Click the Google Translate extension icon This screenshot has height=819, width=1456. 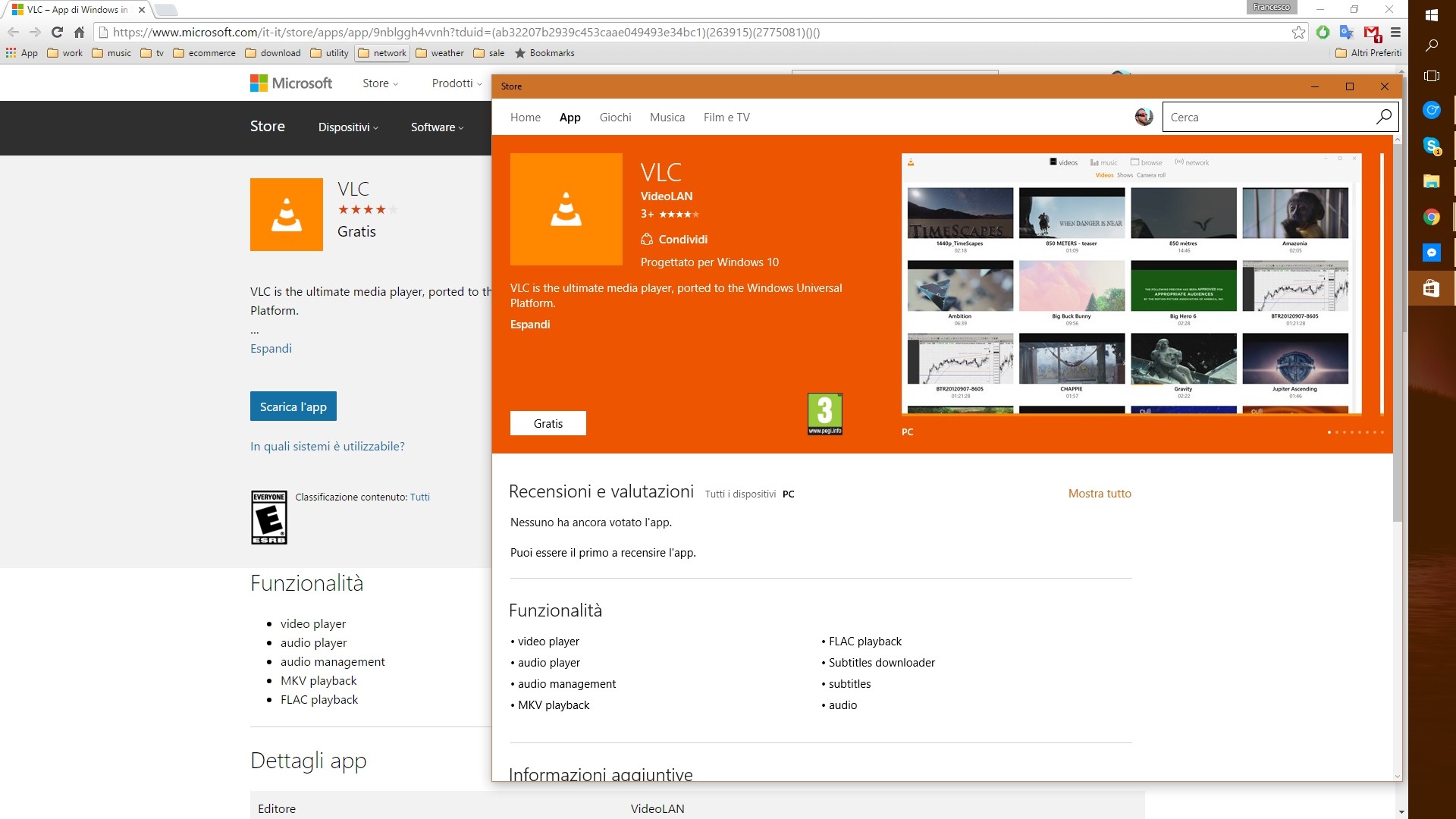tap(1347, 33)
